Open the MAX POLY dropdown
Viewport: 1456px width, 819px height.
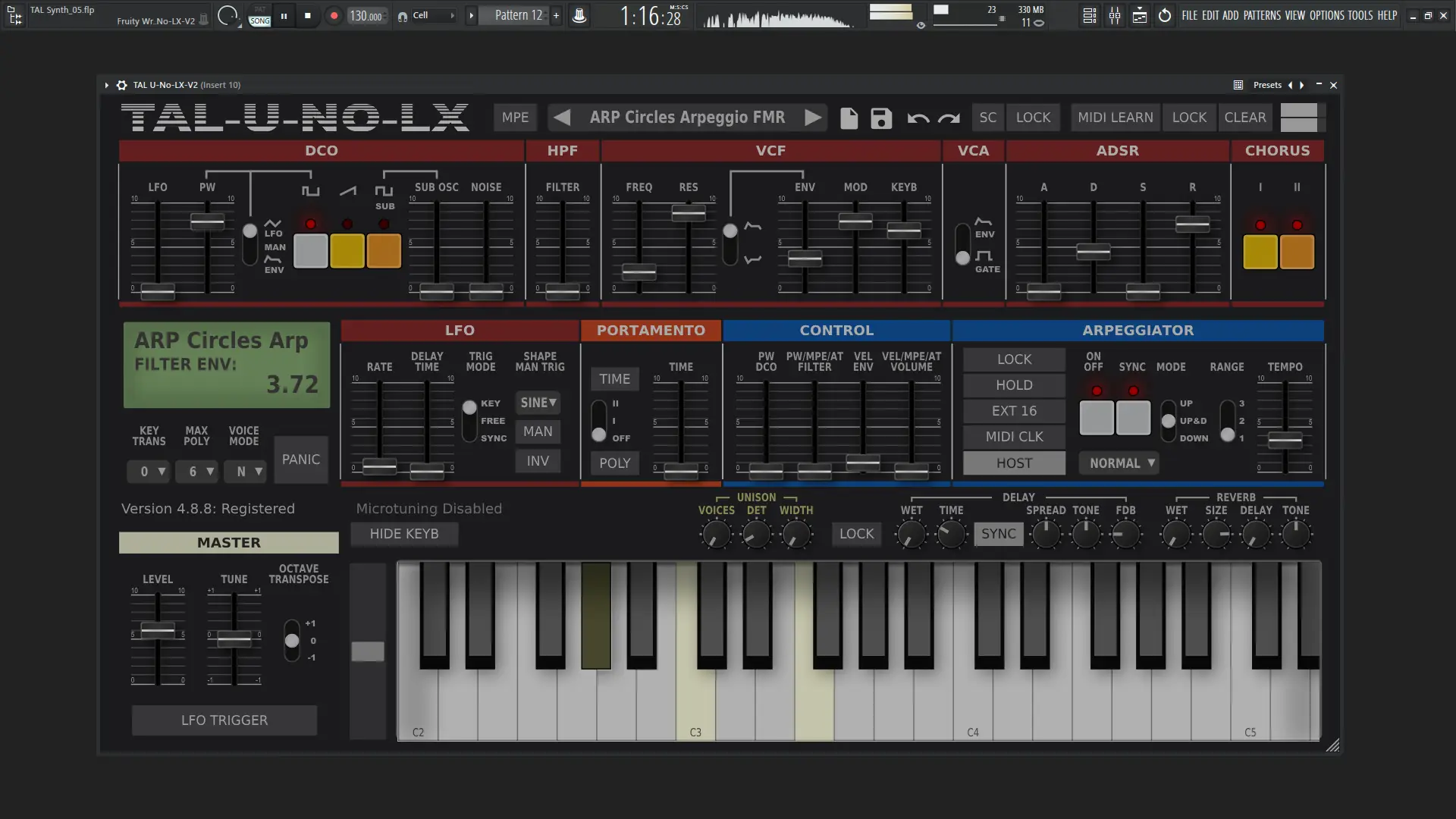pyautogui.click(x=197, y=472)
